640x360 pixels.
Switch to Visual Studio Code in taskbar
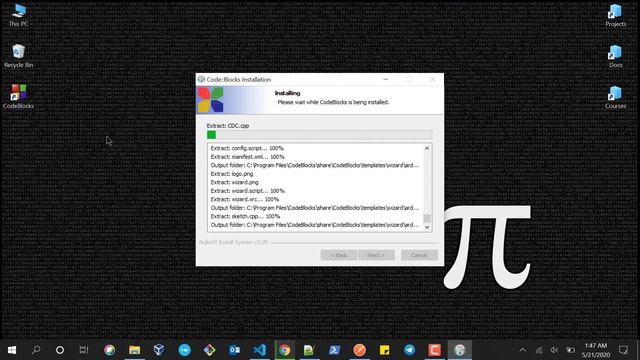coord(260,350)
